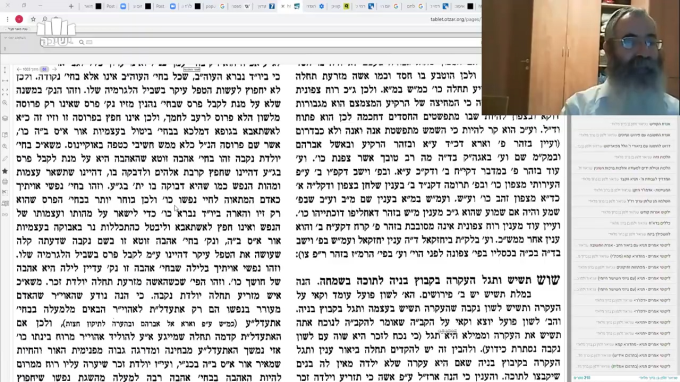
Task: Click the 310 ספרים count at the bottom of the list
Action: pyautogui.click(x=582, y=378)
